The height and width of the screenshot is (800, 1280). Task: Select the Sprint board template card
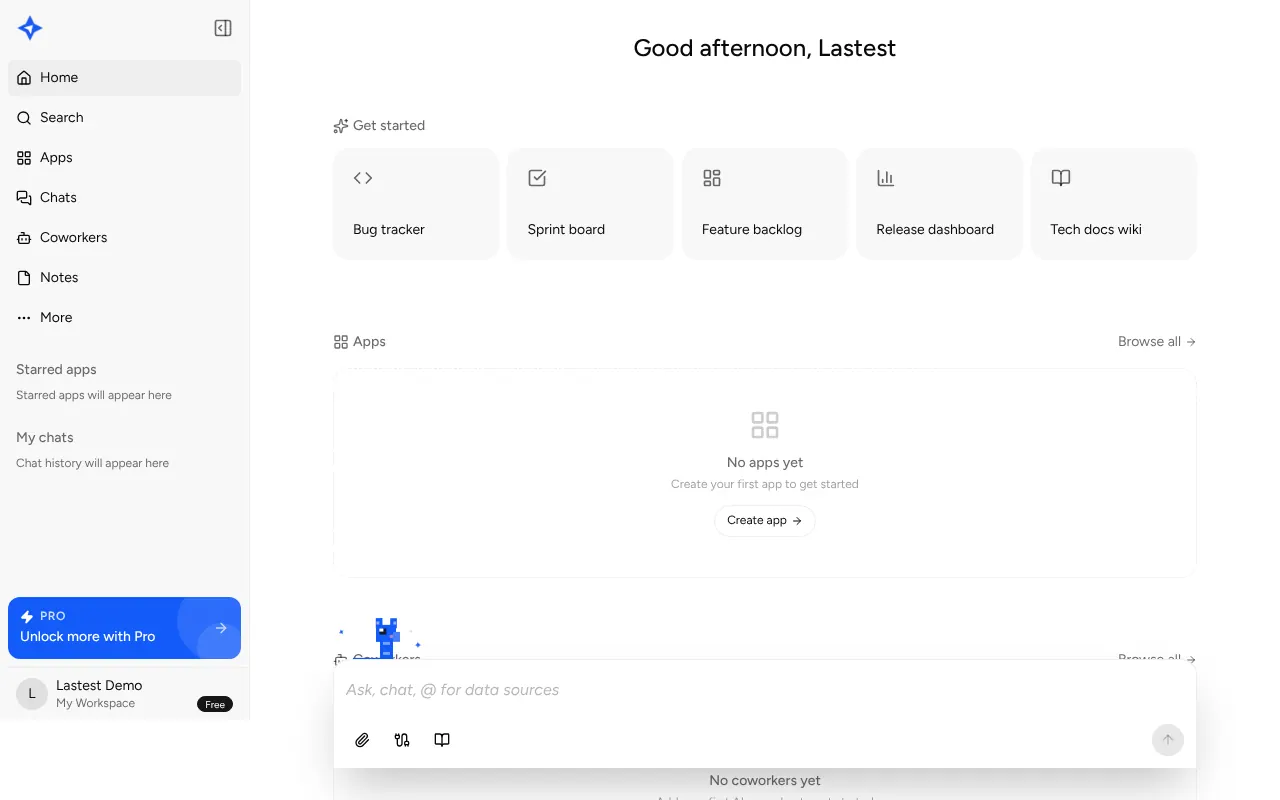coord(590,204)
